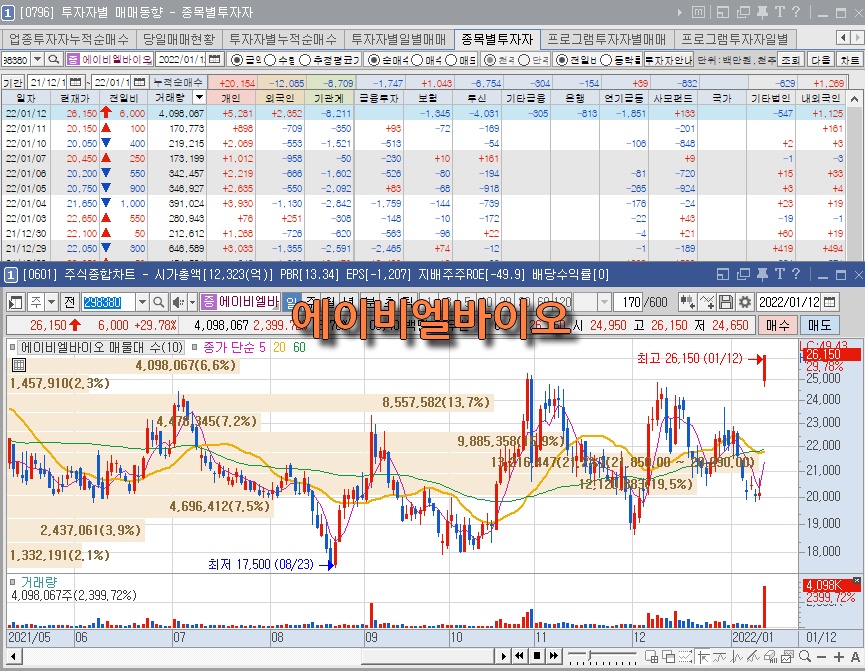Click the 투자자안내 button
This screenshot has height=671, width=865.
[669, 59]
